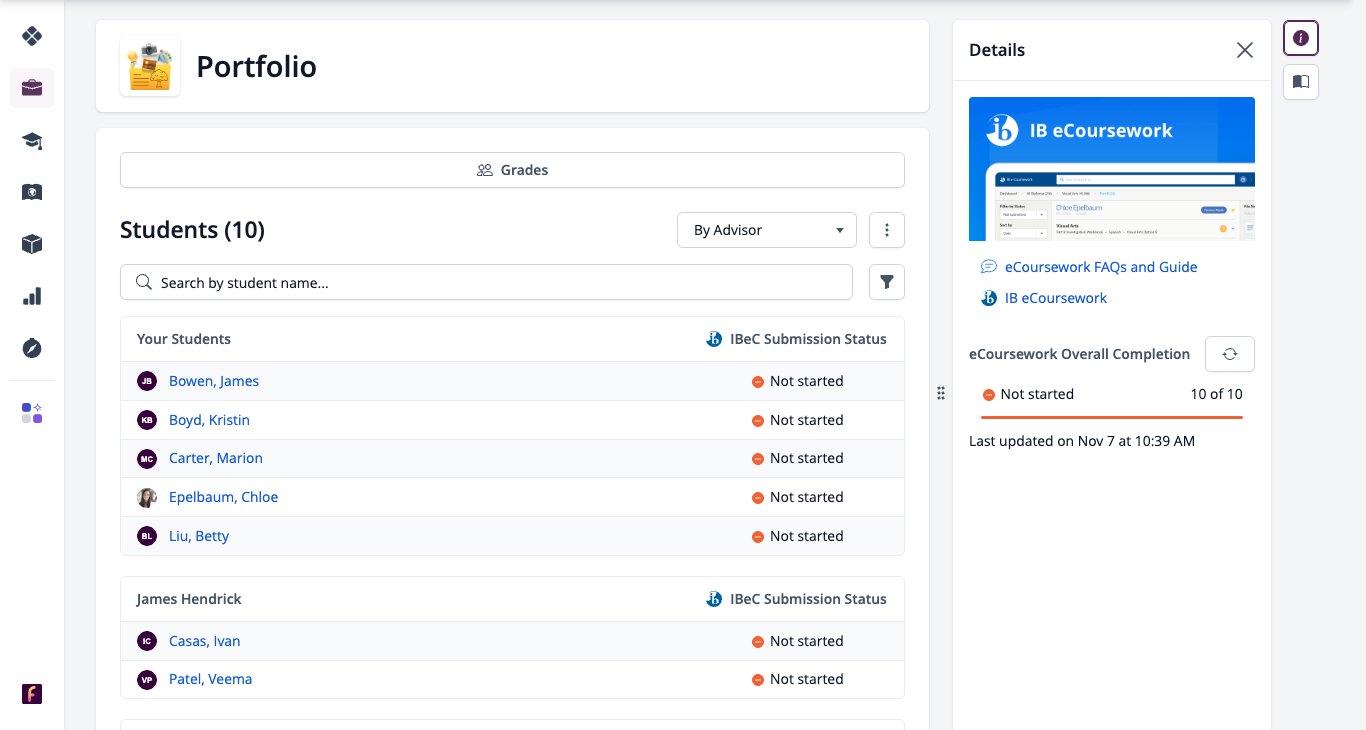The height and width of the screenshot is (730, 1366).
Task: Open the IB eCoursework link
Action: (1056, 298)
